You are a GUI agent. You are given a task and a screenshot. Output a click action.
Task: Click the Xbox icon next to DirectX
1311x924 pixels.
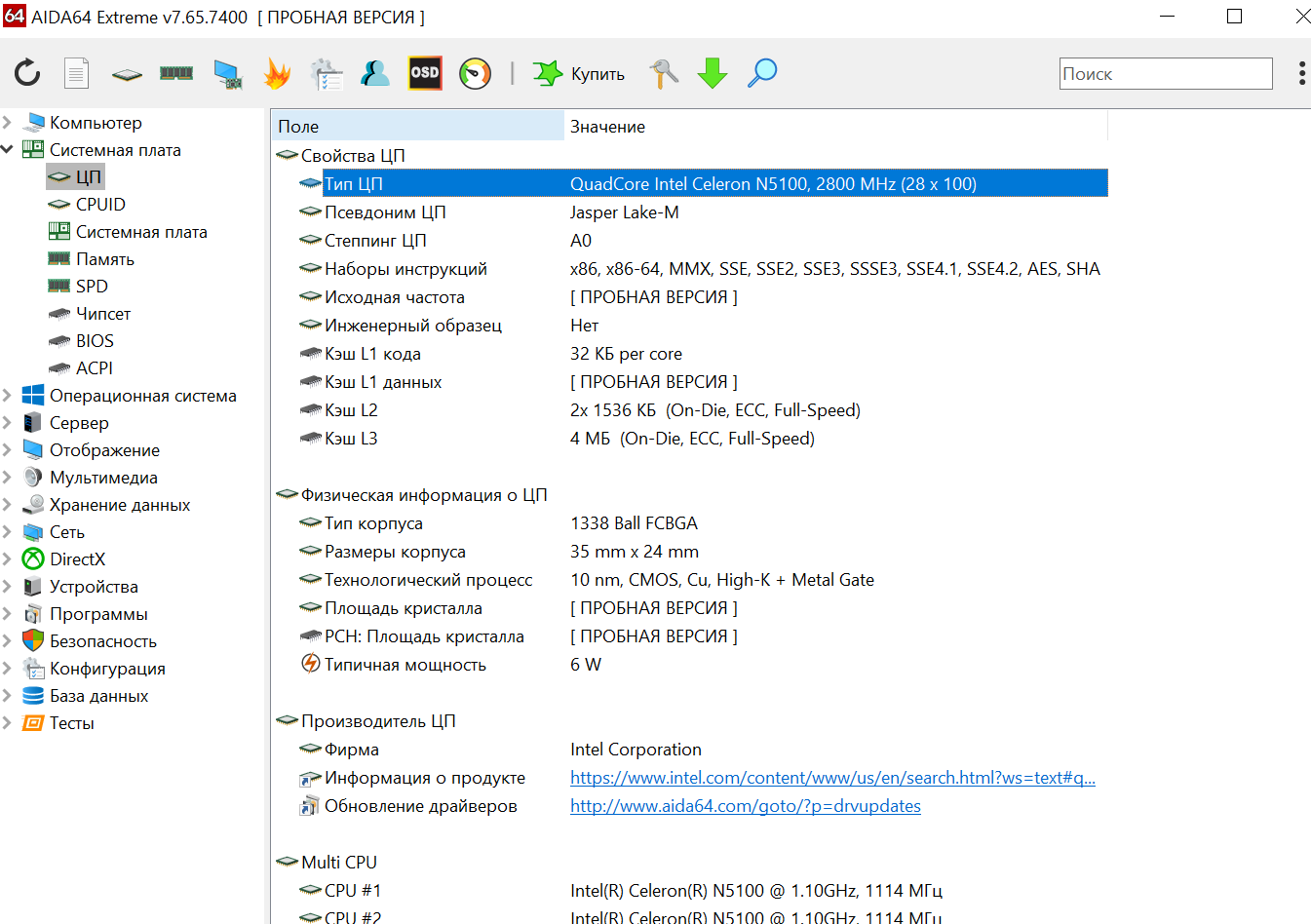pos(33,559)
